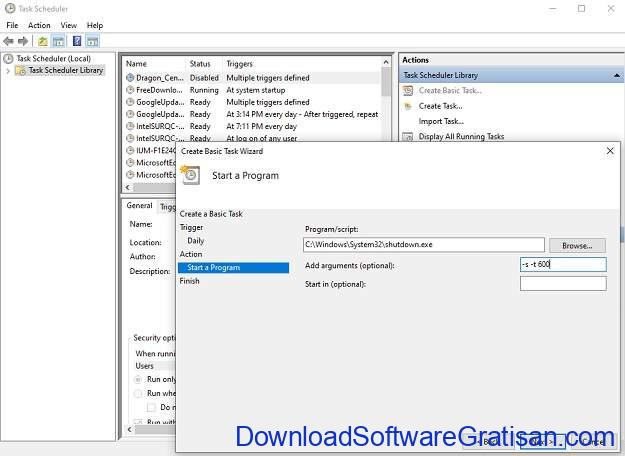Click Display All Running Tasks action
This screenshot has width=625, height=456.
tap(461, 137)
